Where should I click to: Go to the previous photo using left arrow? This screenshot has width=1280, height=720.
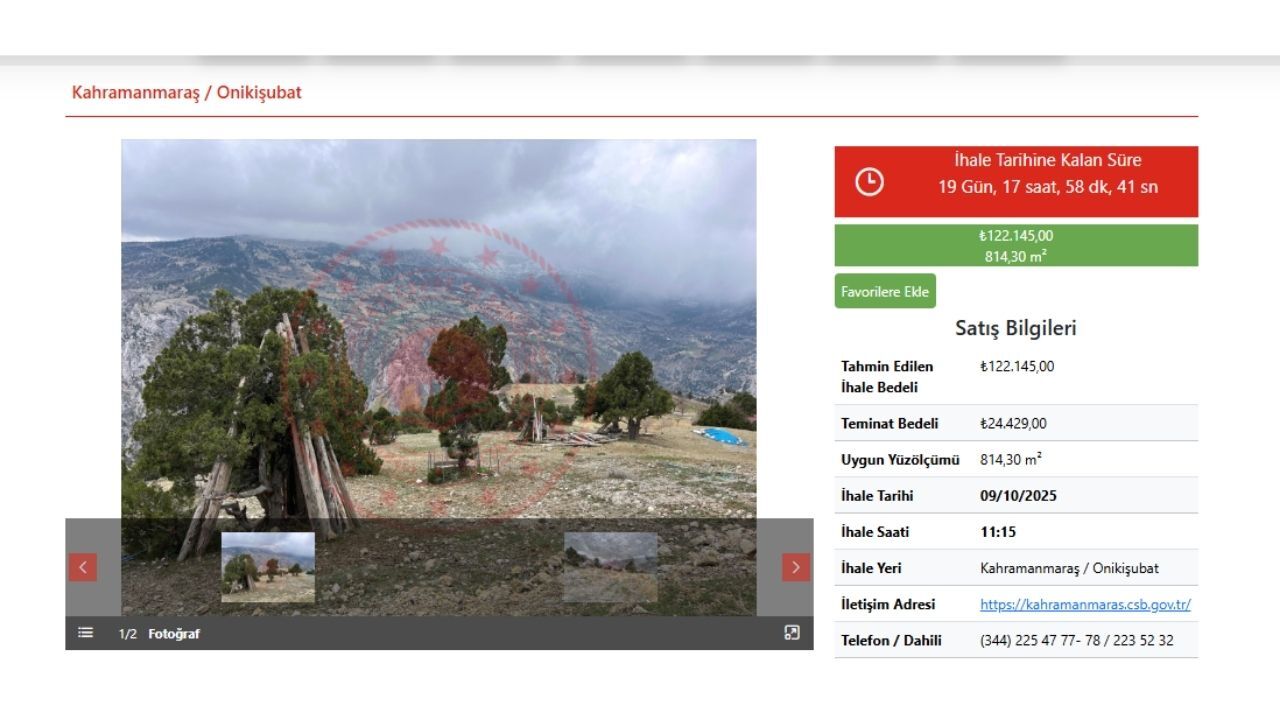coord(82,567)
